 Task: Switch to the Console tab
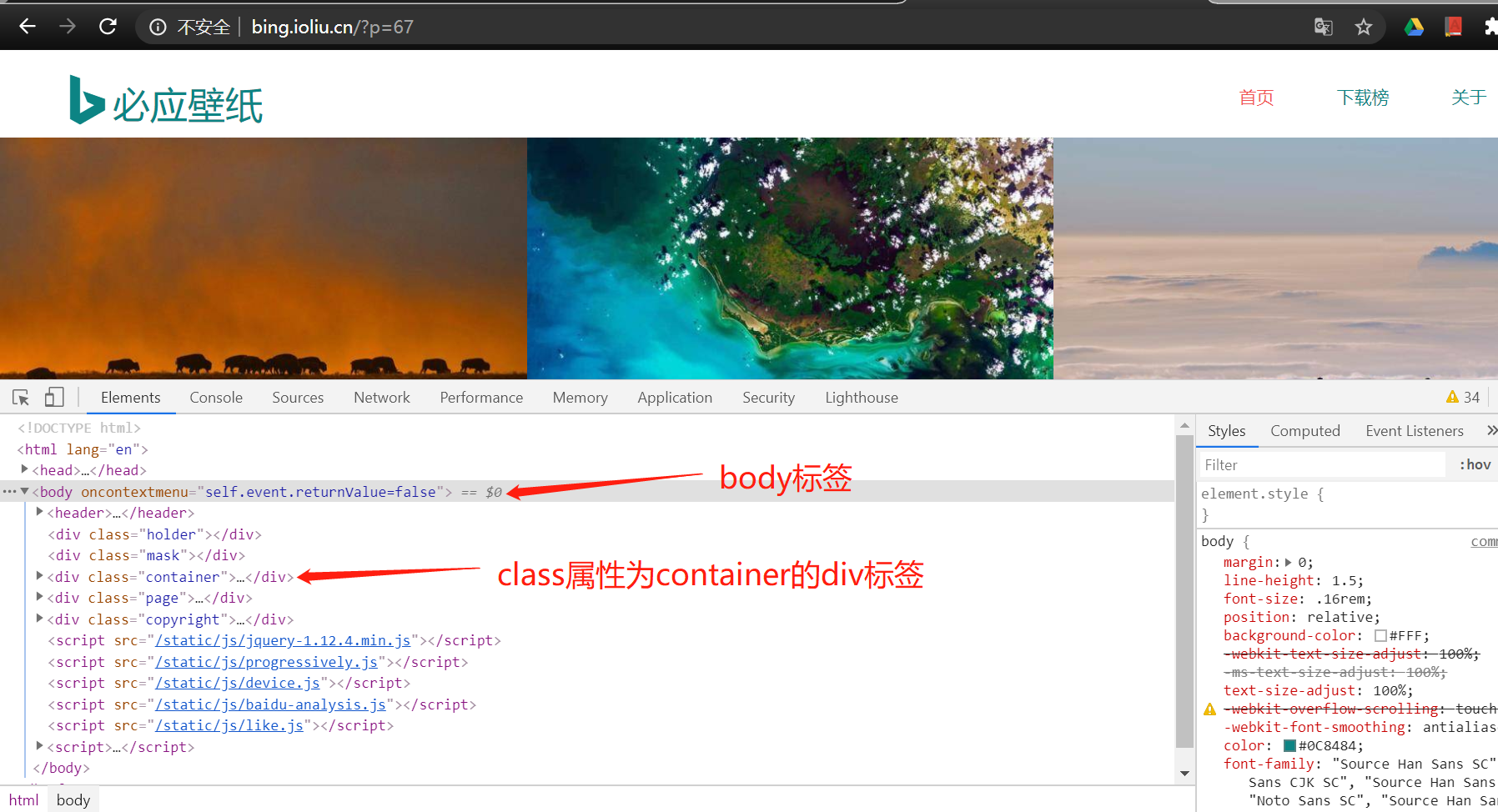216,398
